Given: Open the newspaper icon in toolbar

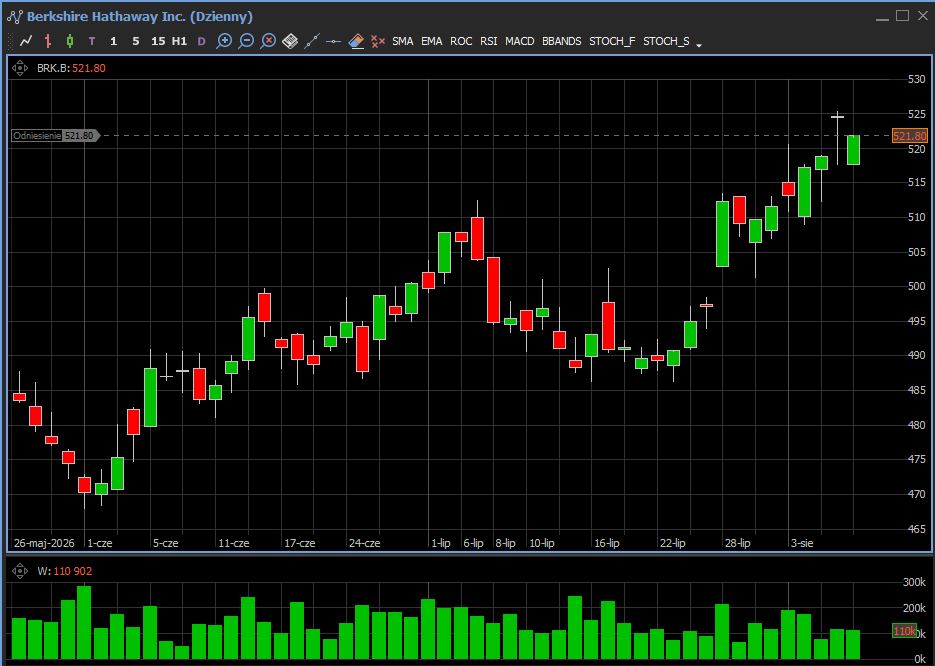Looking at the screenshot, I should pyautogui.click(x=290, y=41).
